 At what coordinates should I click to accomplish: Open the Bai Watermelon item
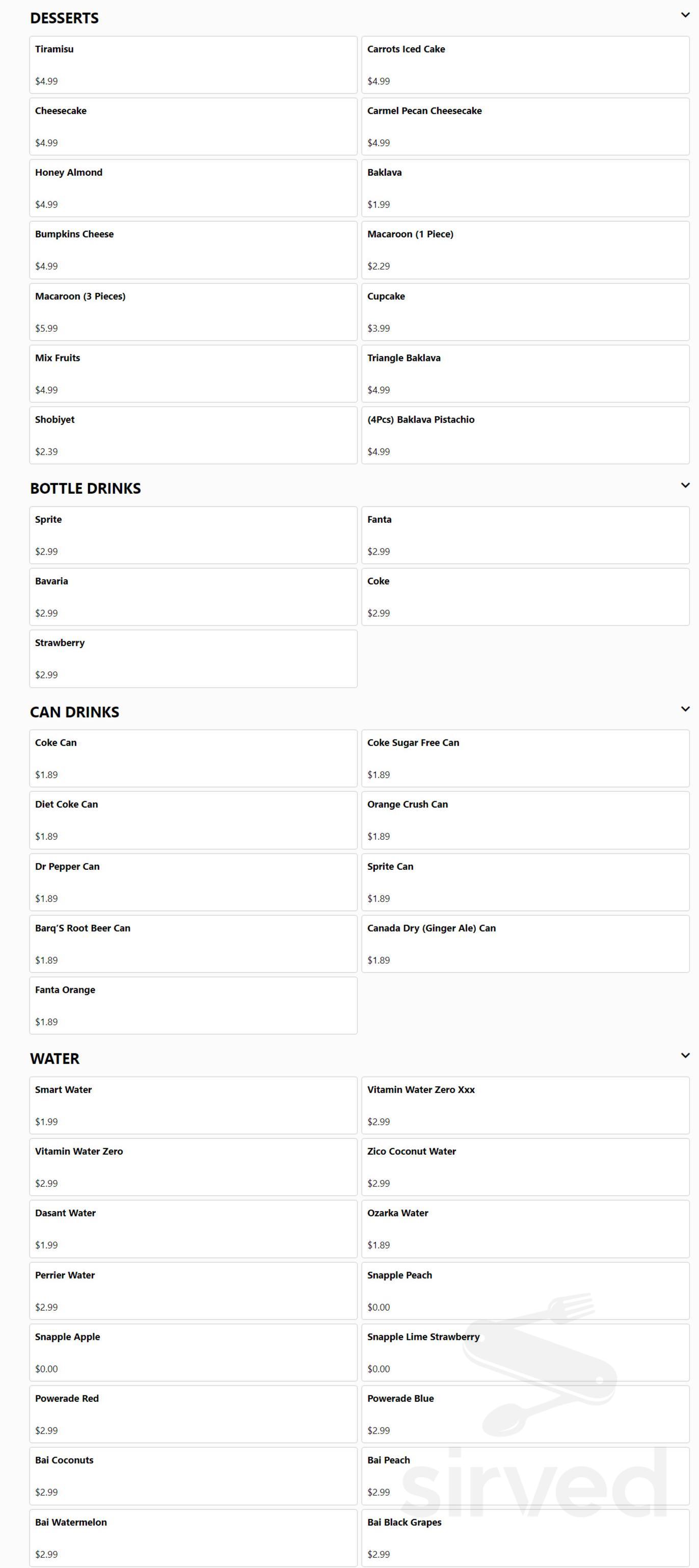[193, 1537]
